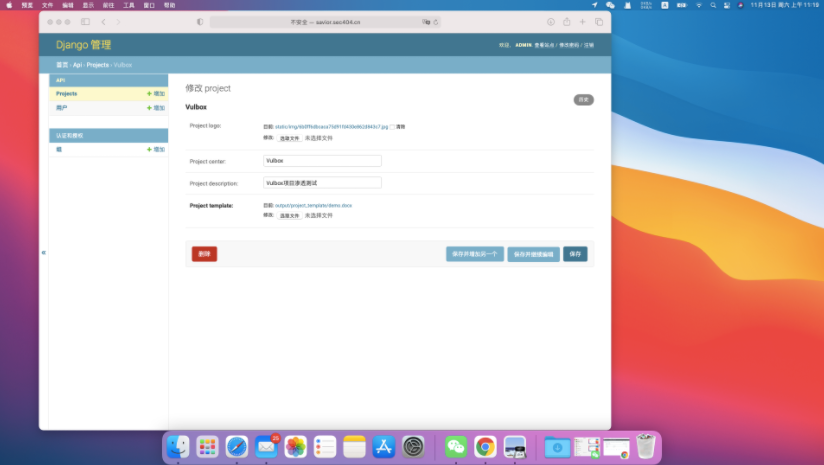This screenshot has width=824, height=465.
Task: Add a new Project via green plus
Action: [156, 94]
